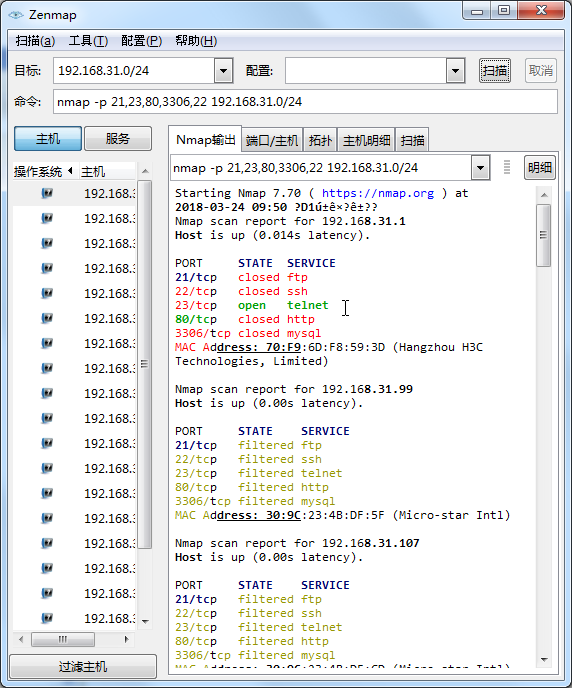Click the Zenmap eye icon in title bar
The width and height of the screenshot is (572, 688).
(16, 15)
